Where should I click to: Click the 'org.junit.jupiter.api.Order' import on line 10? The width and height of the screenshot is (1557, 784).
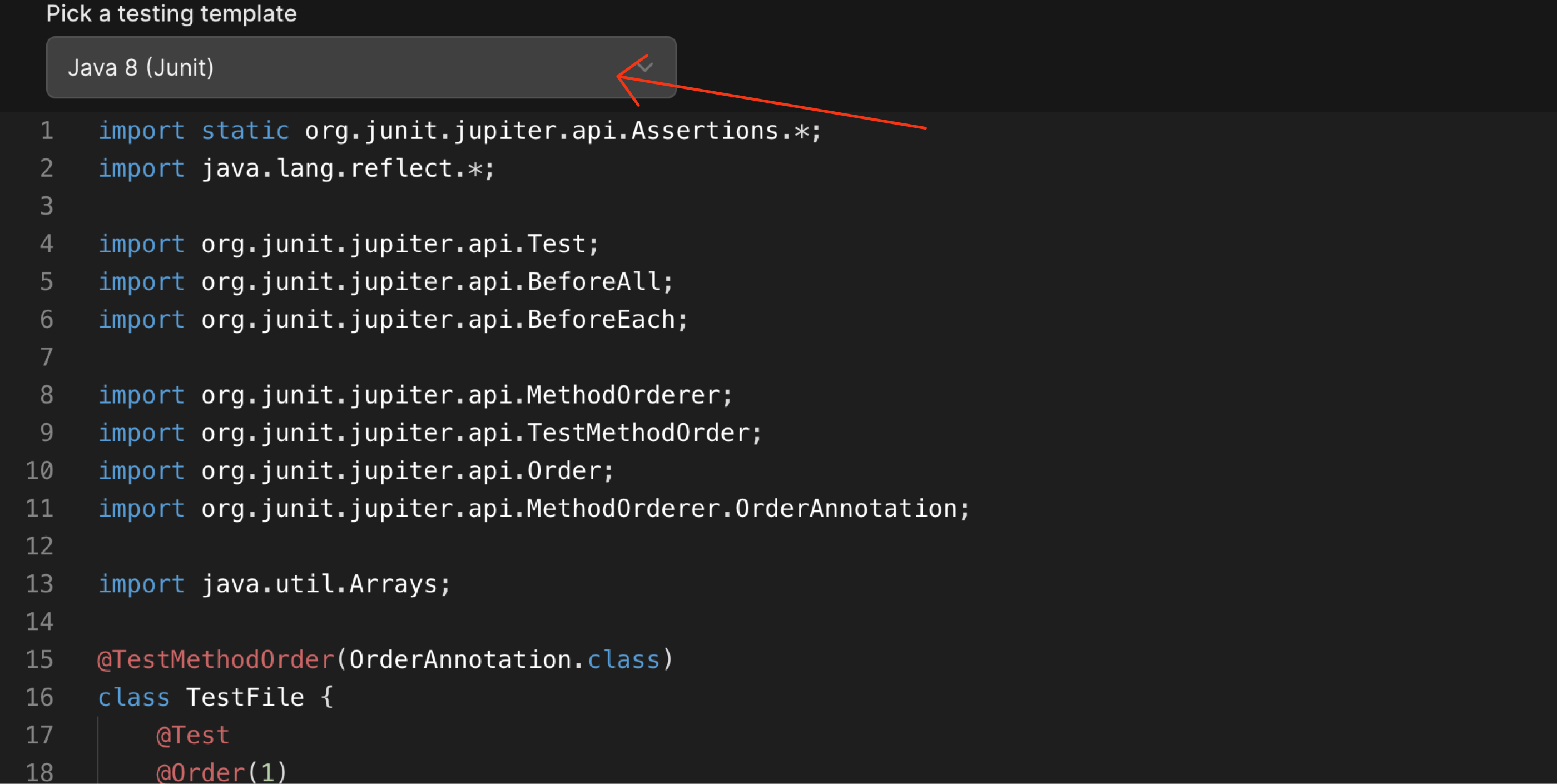(x=407, y=470)
